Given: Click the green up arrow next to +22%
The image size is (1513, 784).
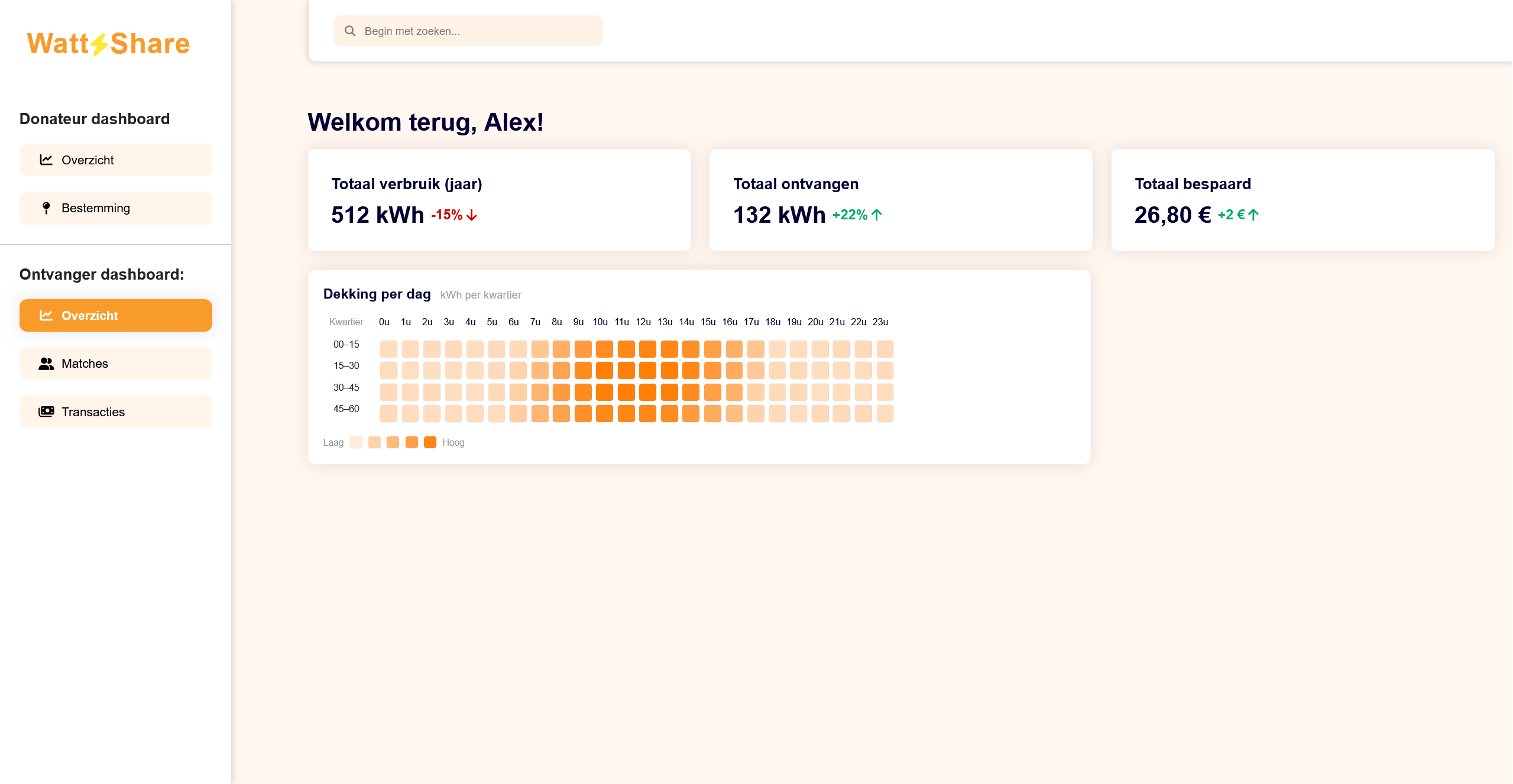Looking at the screenshot, I should point(877,215).
